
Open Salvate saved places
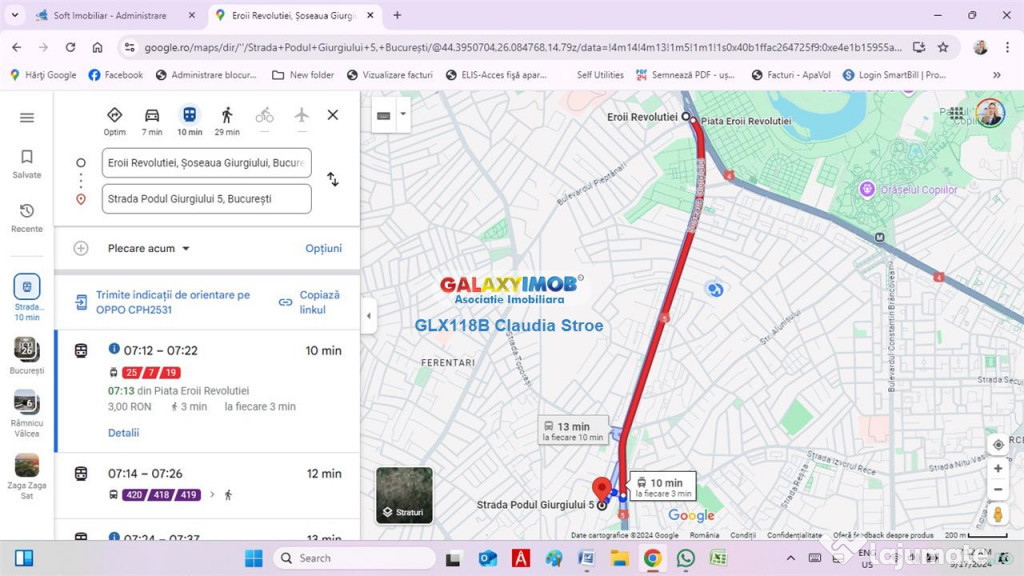coord(27,164)
